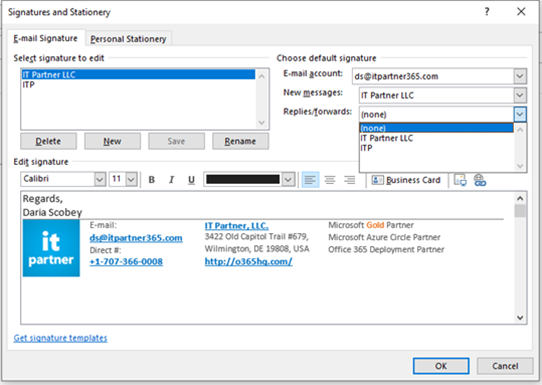
Task: Close the Signatures and Stationery dialog
Action: click(521, 12)
